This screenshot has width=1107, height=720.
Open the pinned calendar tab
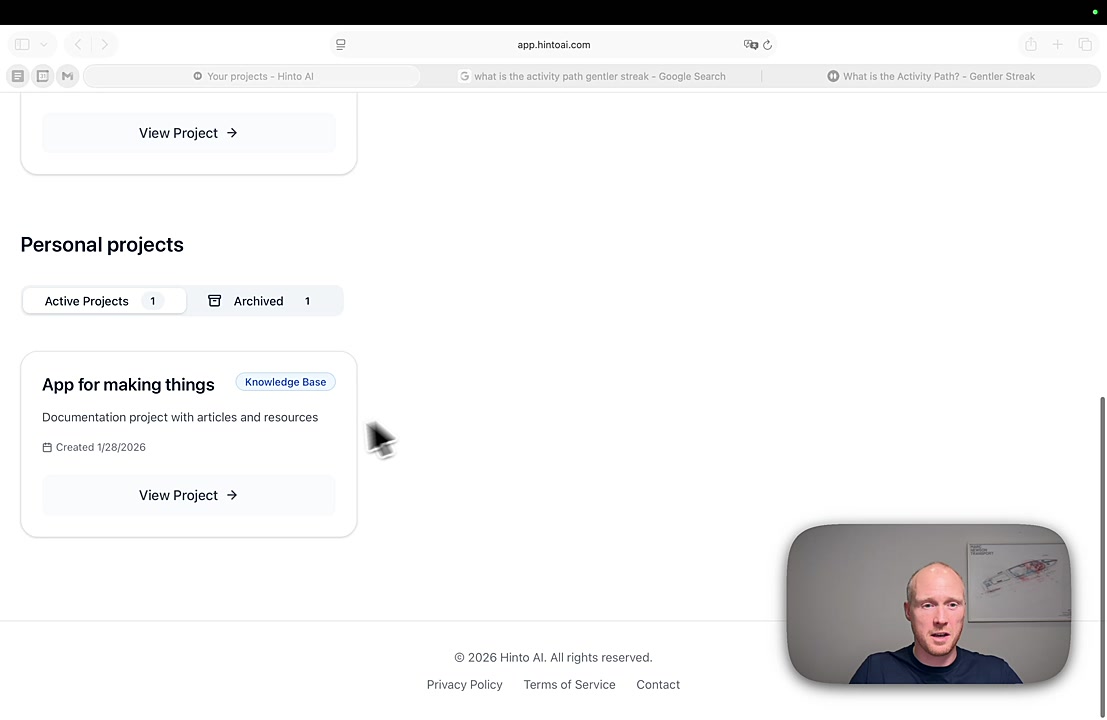pos(43,76)
